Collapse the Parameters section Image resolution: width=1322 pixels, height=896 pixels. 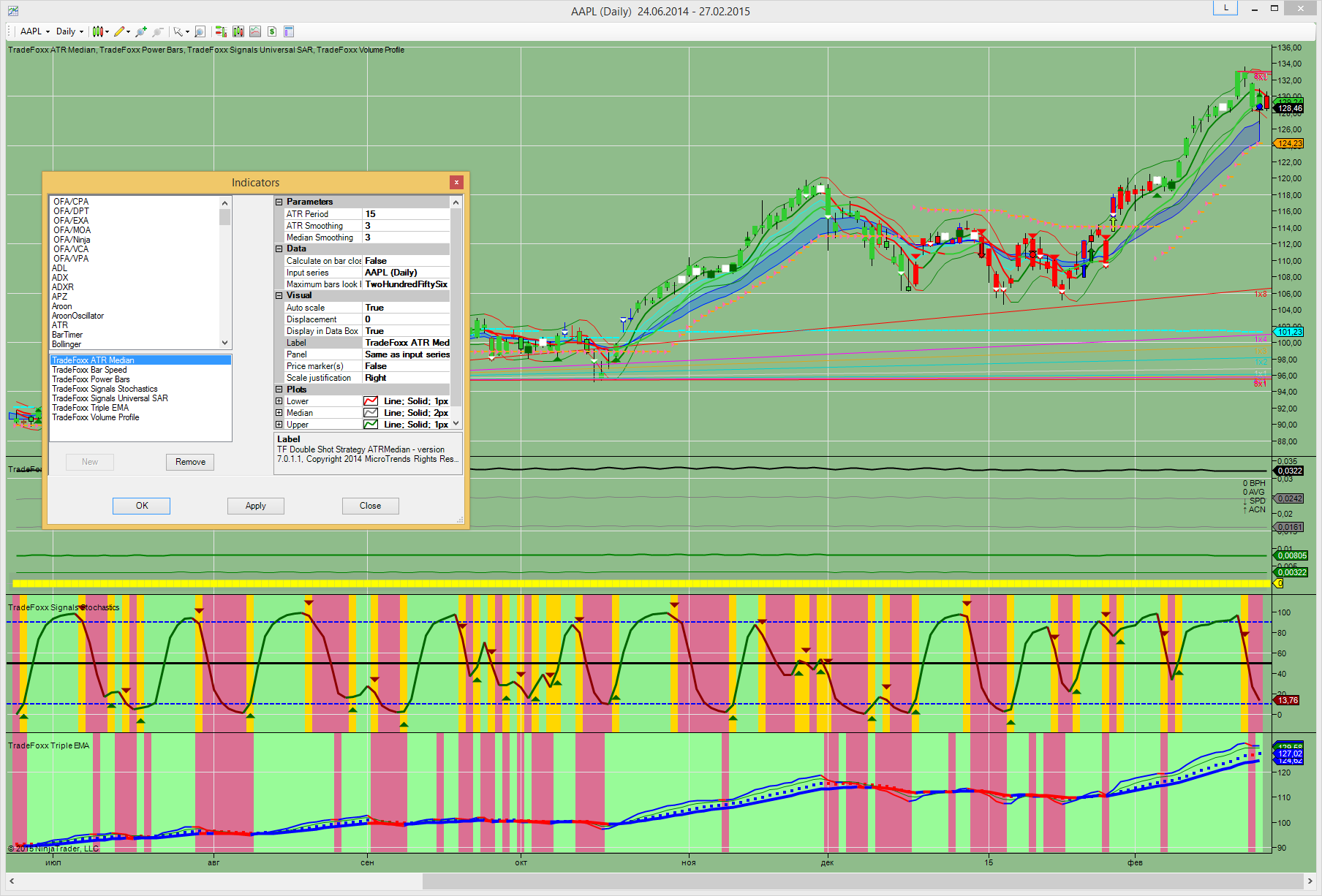click(279, 202)
